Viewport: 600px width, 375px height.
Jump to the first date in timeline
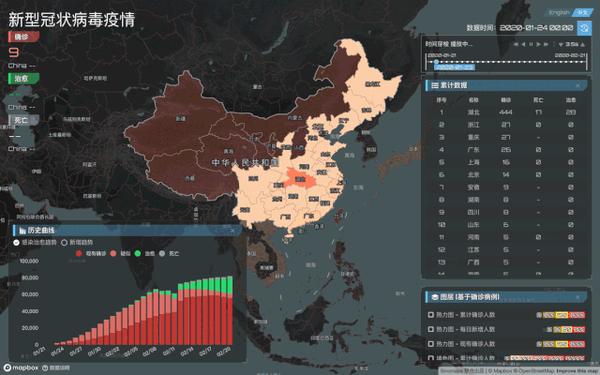[x=516, y=44]
